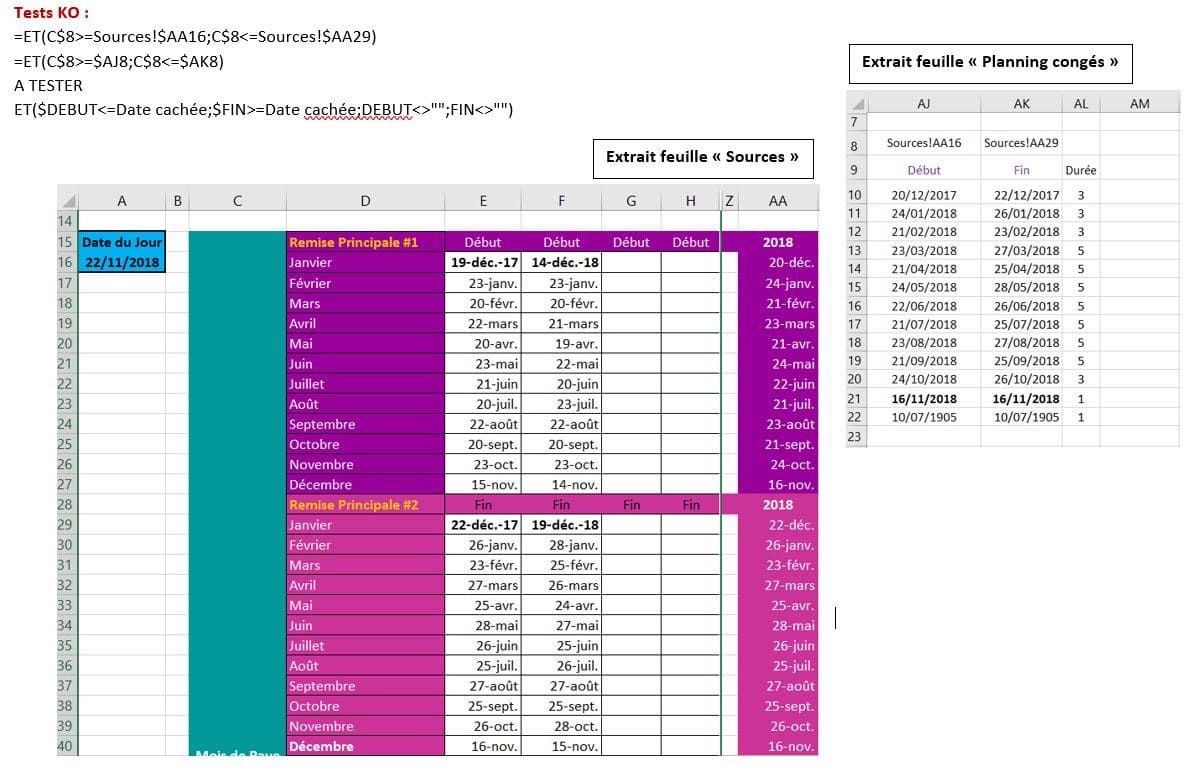Click column header D in the Sources sheet
Screen dimensions: 1191x769
[364, 201]
